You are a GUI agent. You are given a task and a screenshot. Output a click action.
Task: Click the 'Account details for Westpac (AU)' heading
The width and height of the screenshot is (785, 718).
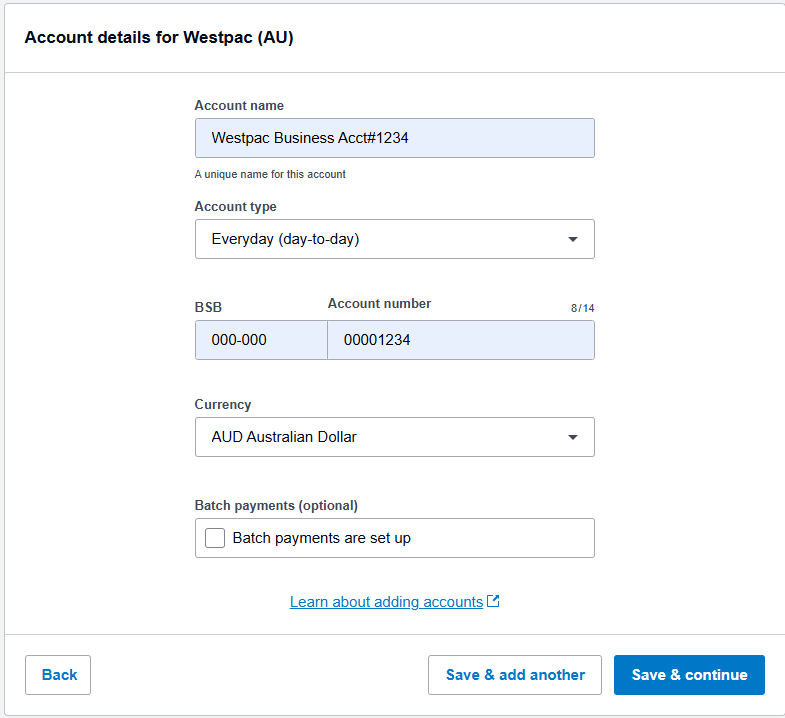point(159,38)
